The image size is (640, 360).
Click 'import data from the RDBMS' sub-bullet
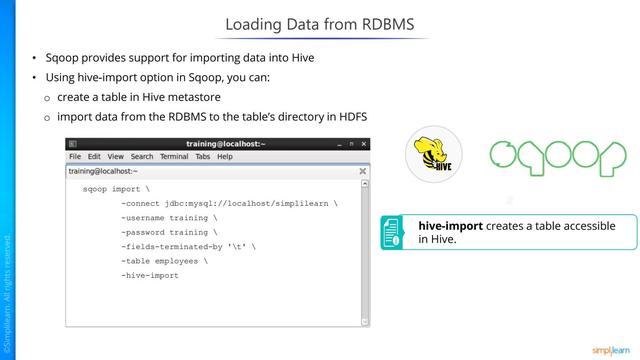(x=212, y=116)
